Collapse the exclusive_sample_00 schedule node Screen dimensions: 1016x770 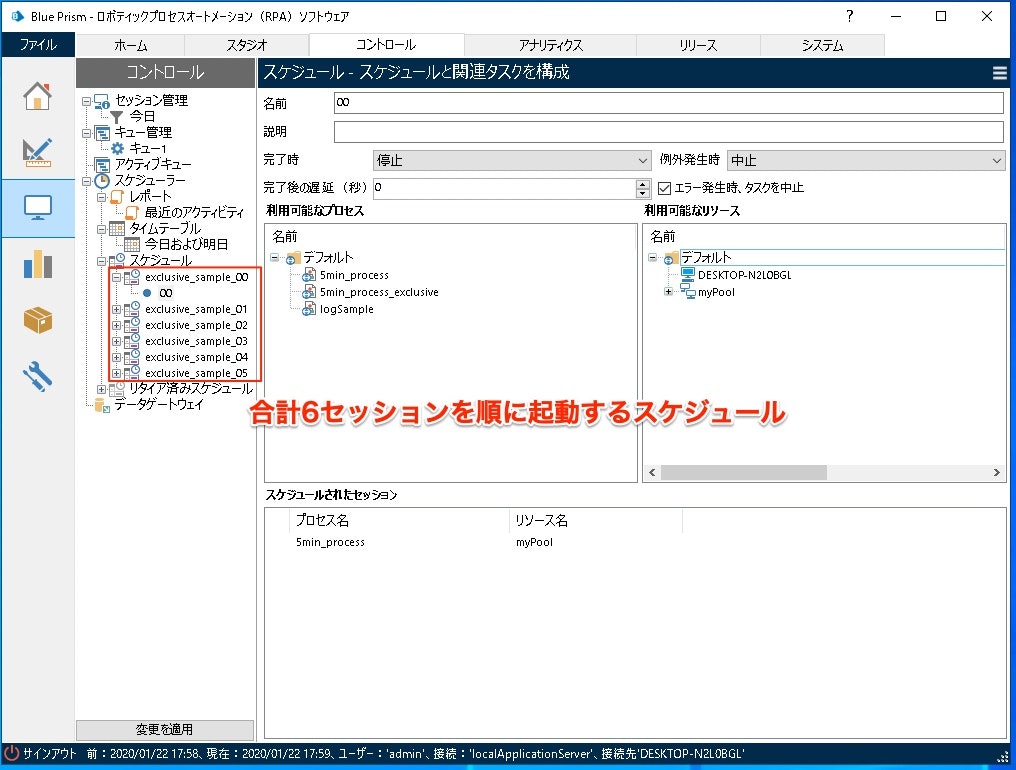tap(117, 277)
